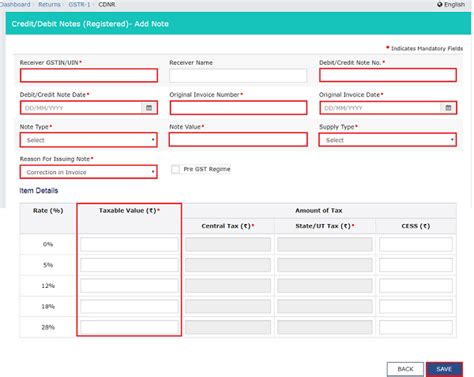Click the Credit/Debit Notes (Registered) title
Screen dimensions: 474x377
(x=90, y=24)
